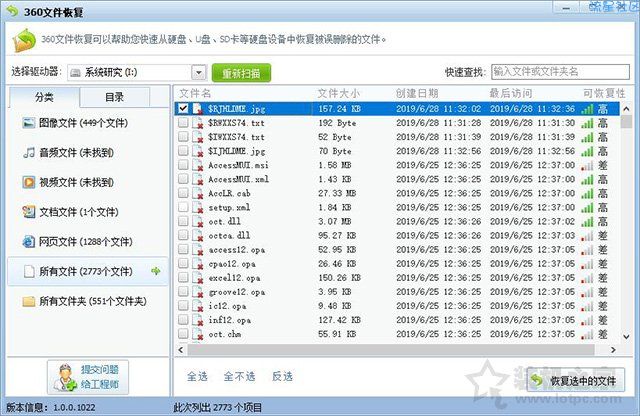Image resolution: width=640 pixels, height=416 pixels.
Task: Click the file icon of excel12.opa
Action: 198,278
